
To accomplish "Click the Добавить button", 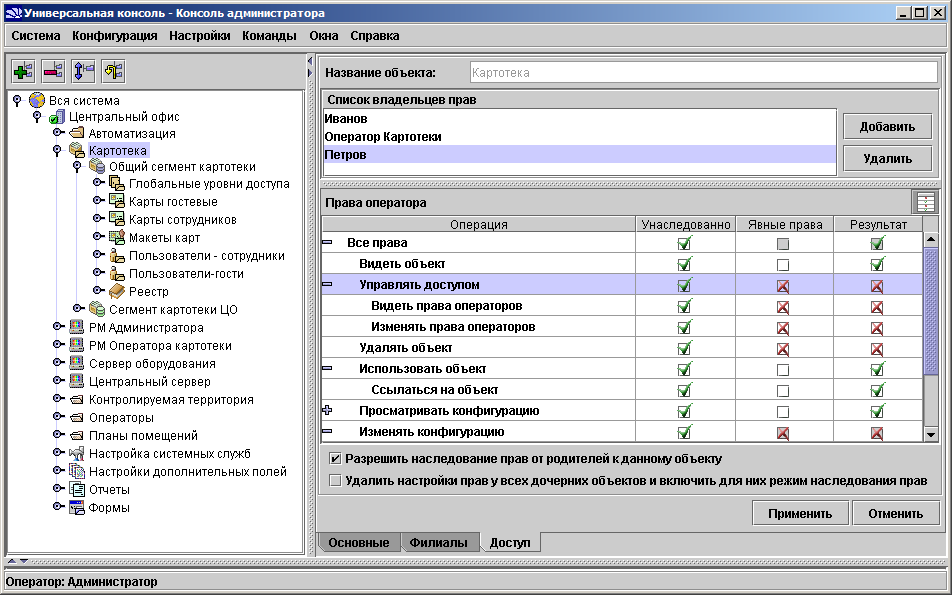I will point(887,126).
